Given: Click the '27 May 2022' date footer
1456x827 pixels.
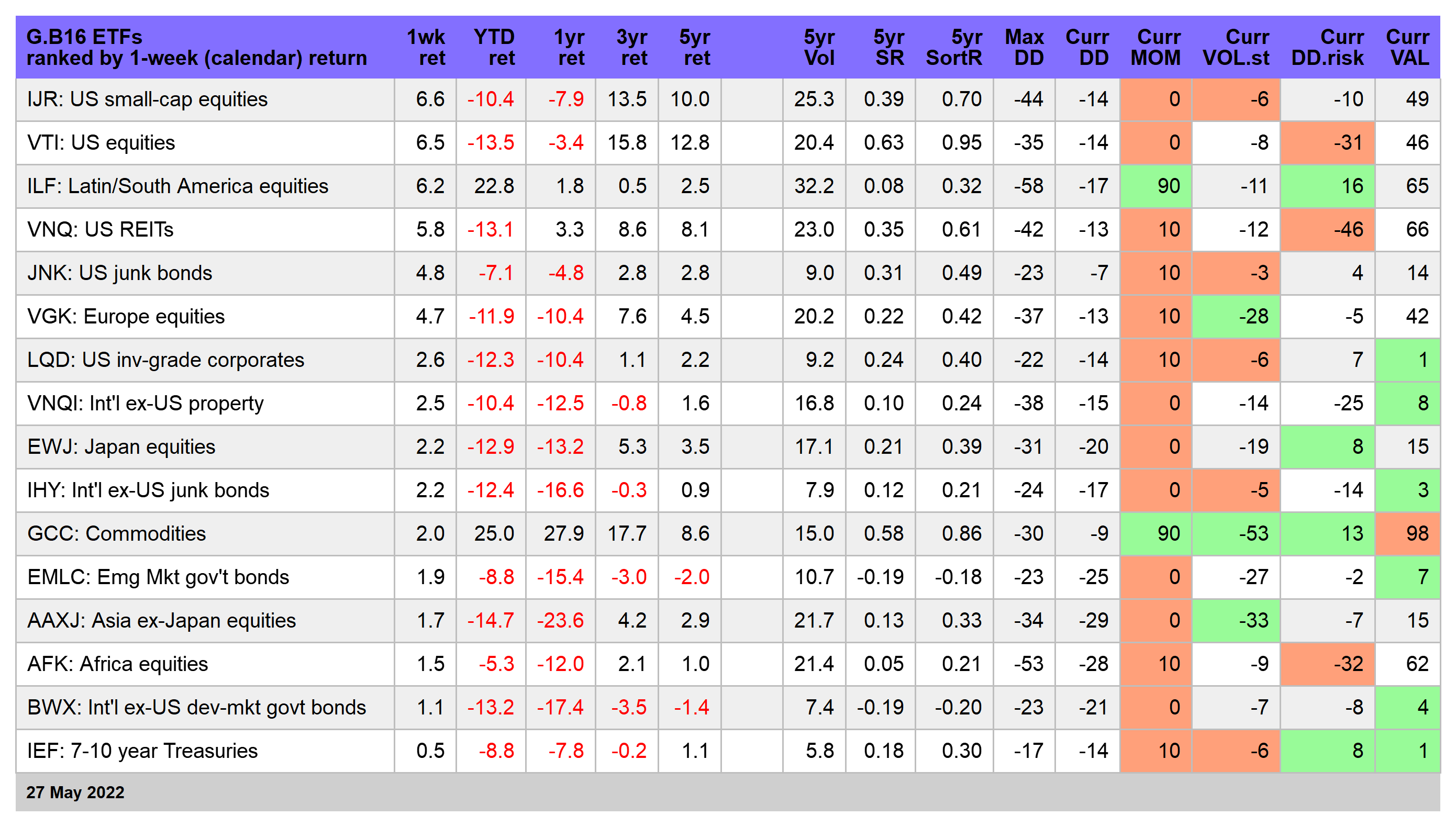Looking at the screenshot, I should click(75, 792).
